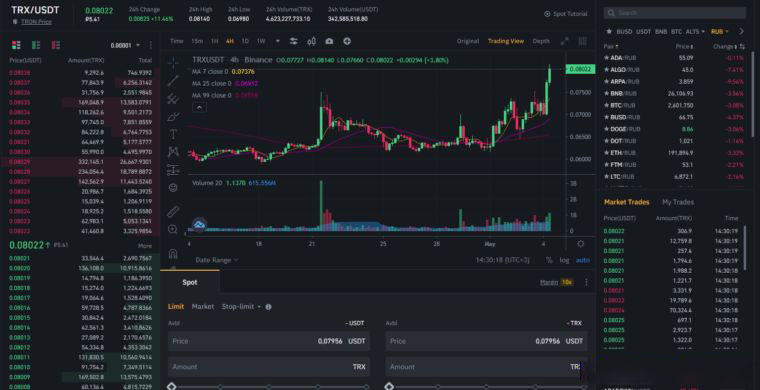Take chart snapshot with camera icon
Image resolution: width=760 pixels, height=390 pixels.
330,41
